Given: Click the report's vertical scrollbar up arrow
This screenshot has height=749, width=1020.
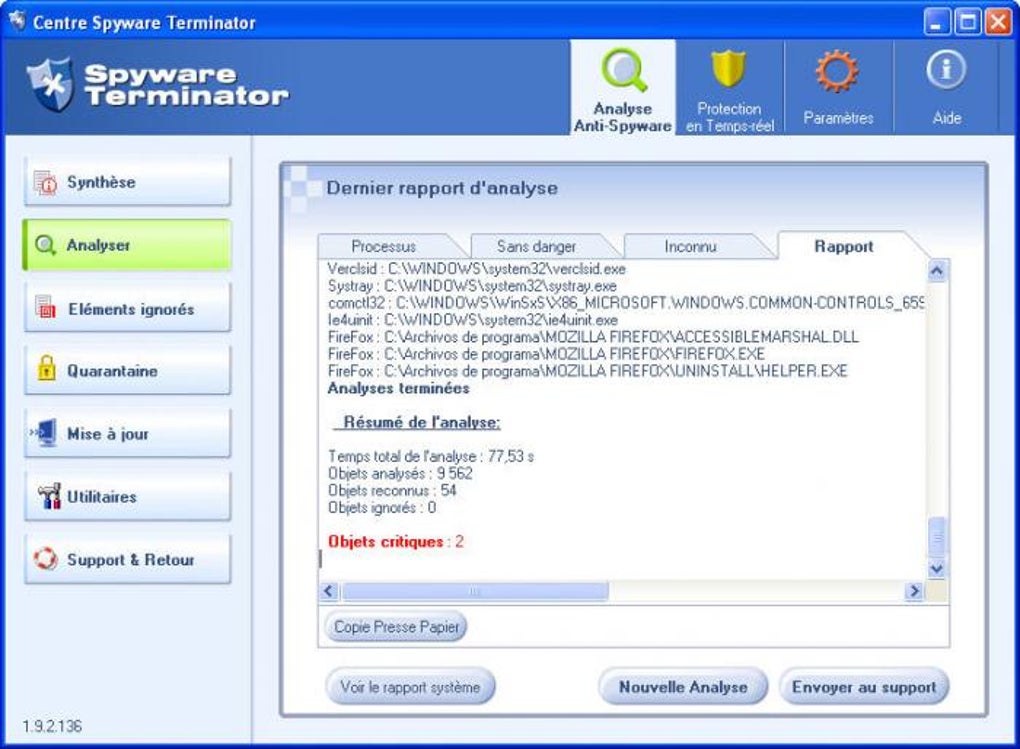Looking at the screenshot, I should pyautogui.click(x=936, y=270).
